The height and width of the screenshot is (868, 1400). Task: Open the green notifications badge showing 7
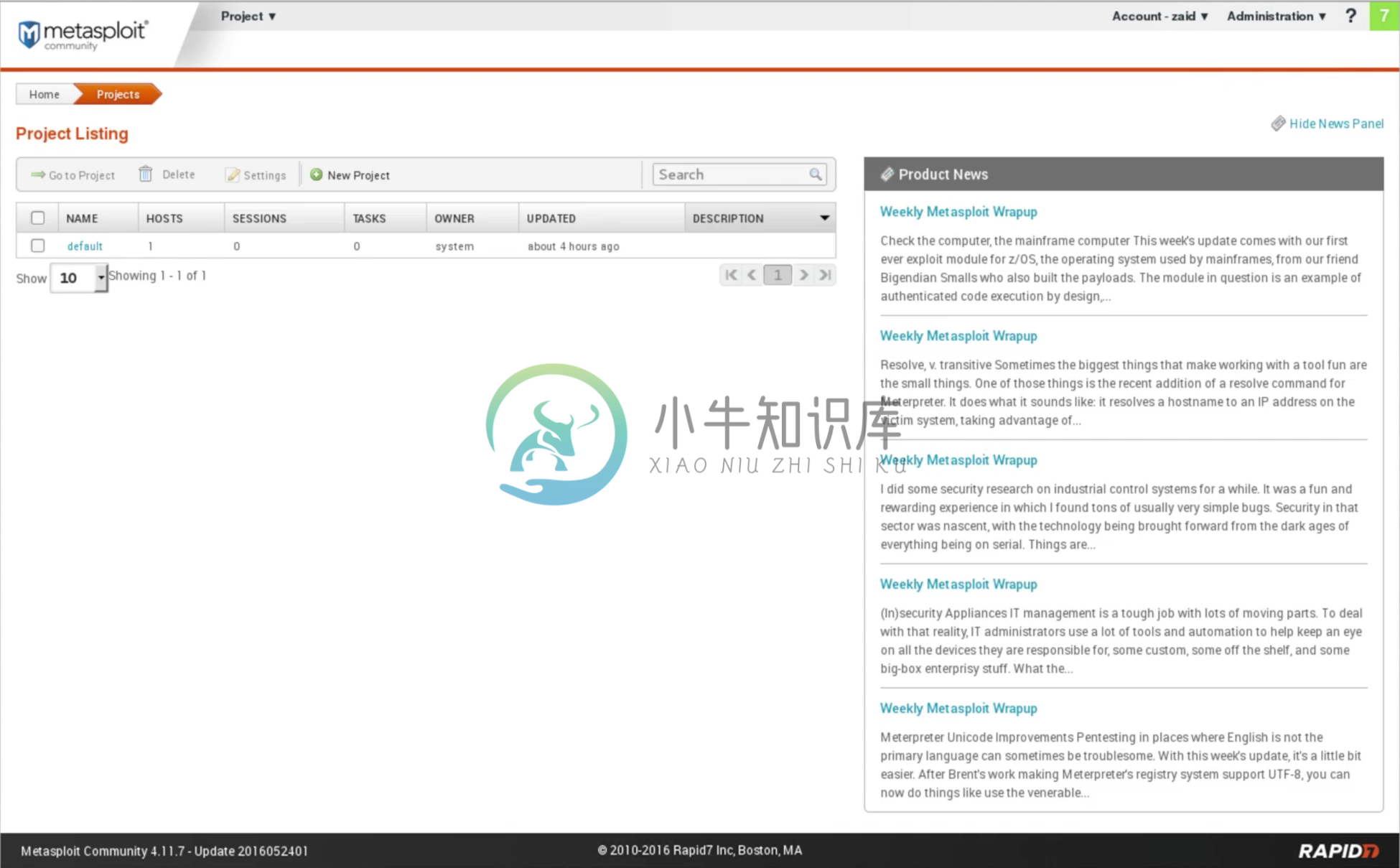pos(1384,16)
